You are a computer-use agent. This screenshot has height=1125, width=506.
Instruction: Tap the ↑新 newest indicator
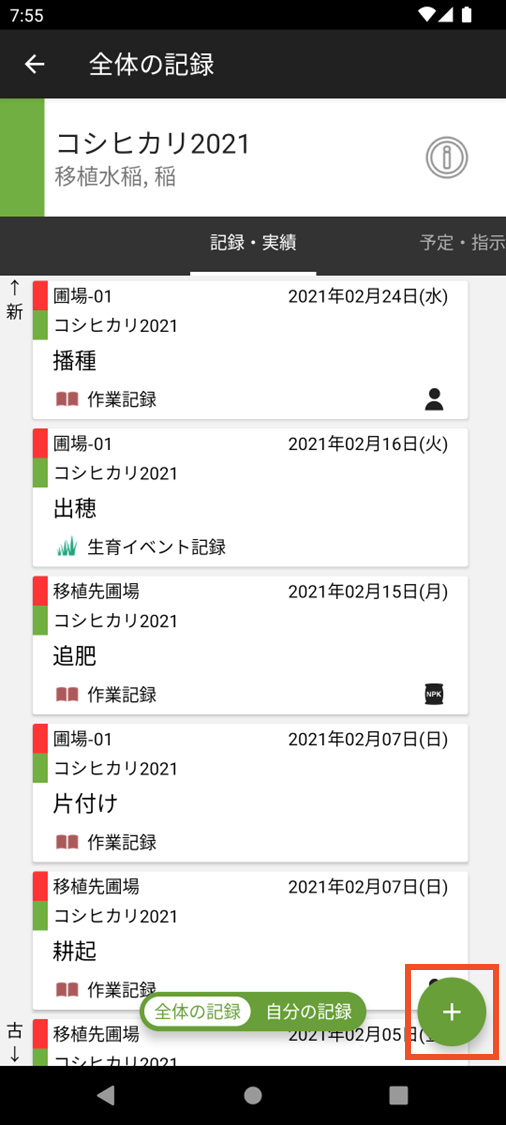pos(14,301)
